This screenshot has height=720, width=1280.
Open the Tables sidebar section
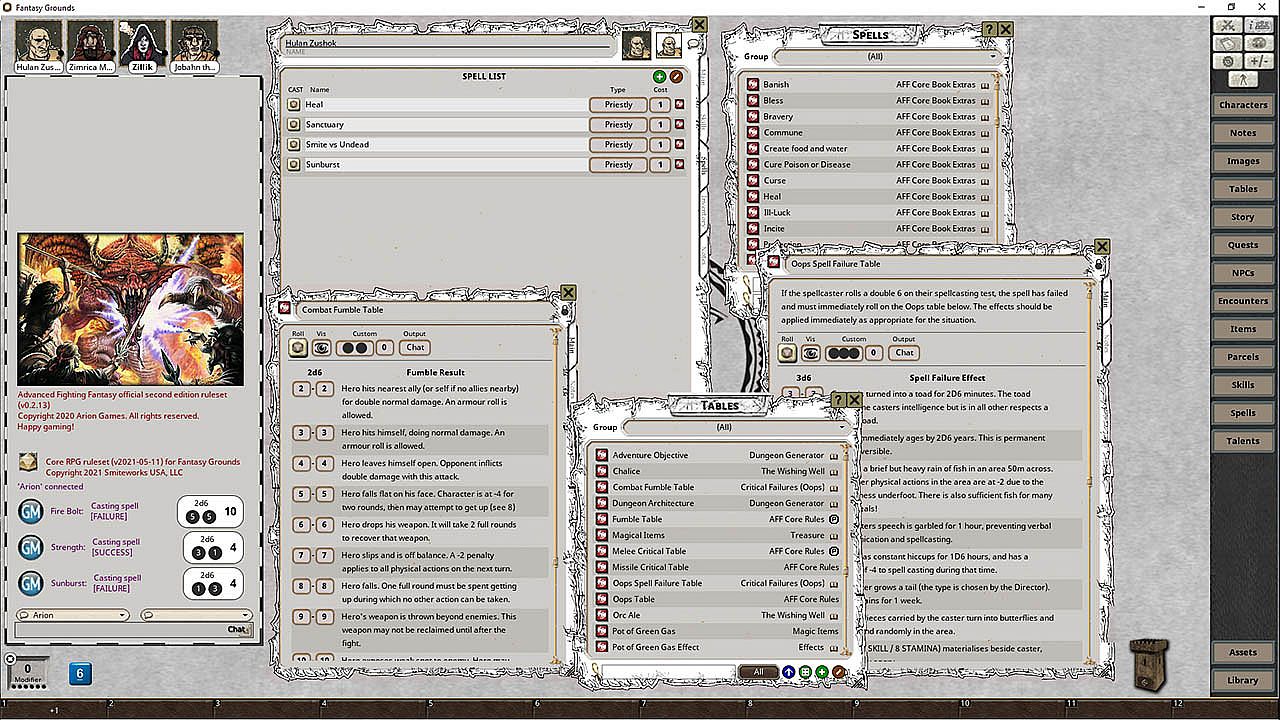1243,189
